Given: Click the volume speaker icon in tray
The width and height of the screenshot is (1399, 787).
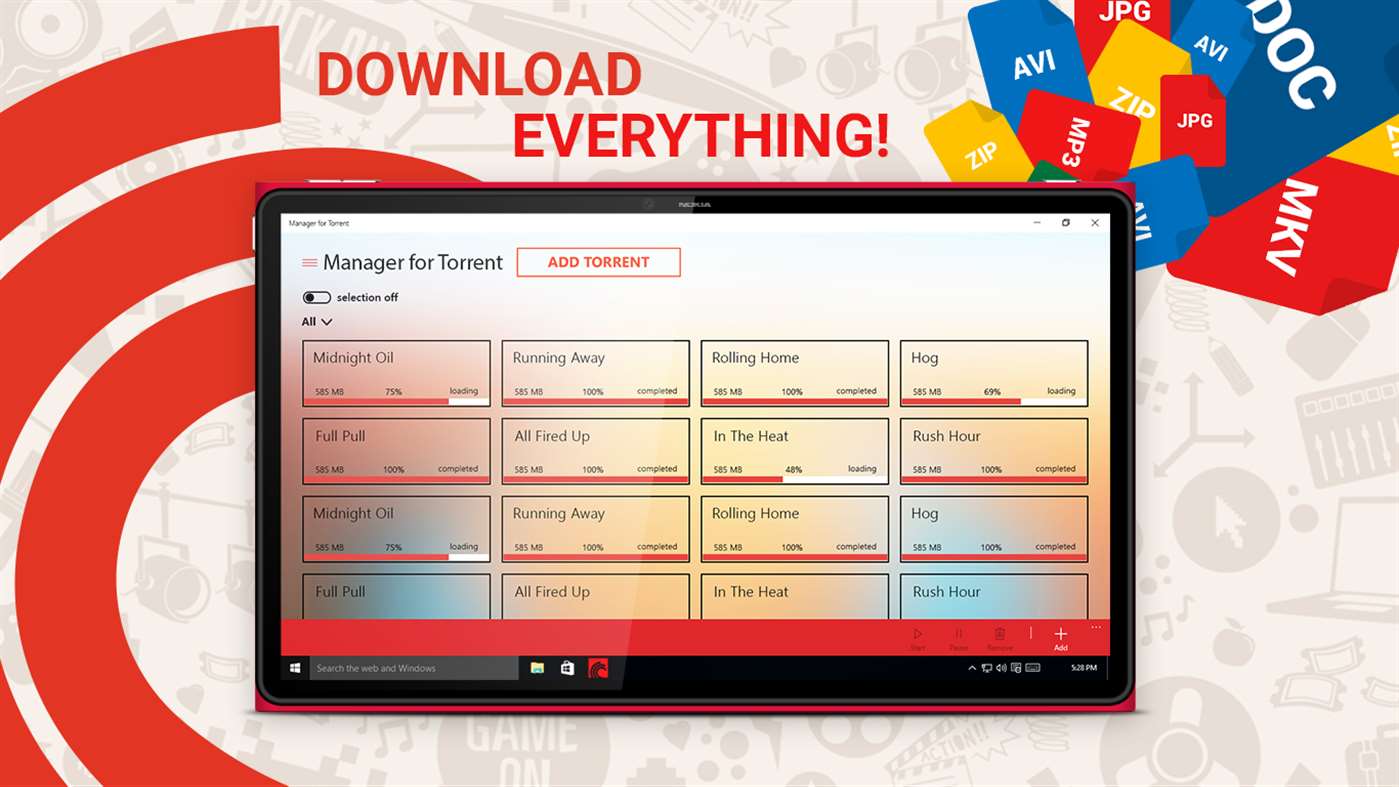Looking at the screenshot, I should [1001, 668].
